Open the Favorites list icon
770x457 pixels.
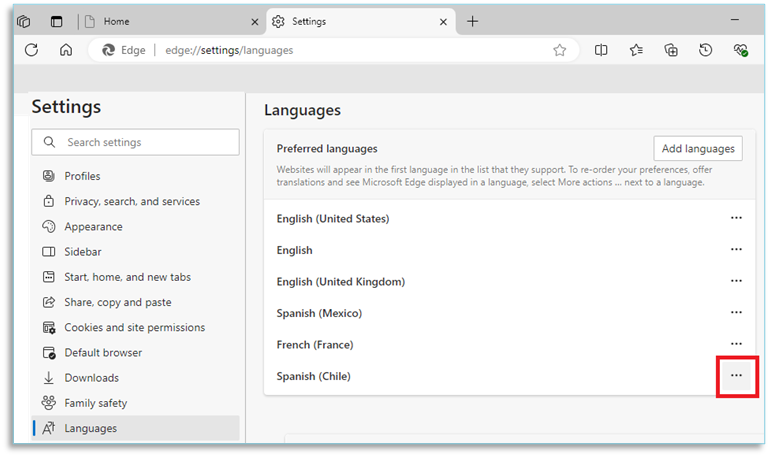coord(636,50)
